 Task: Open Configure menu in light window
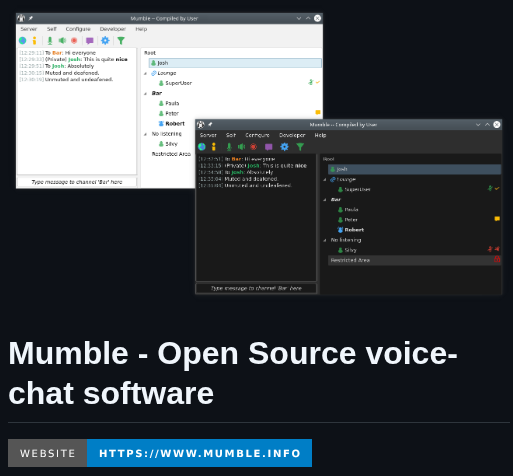click(x=78, y=29)
